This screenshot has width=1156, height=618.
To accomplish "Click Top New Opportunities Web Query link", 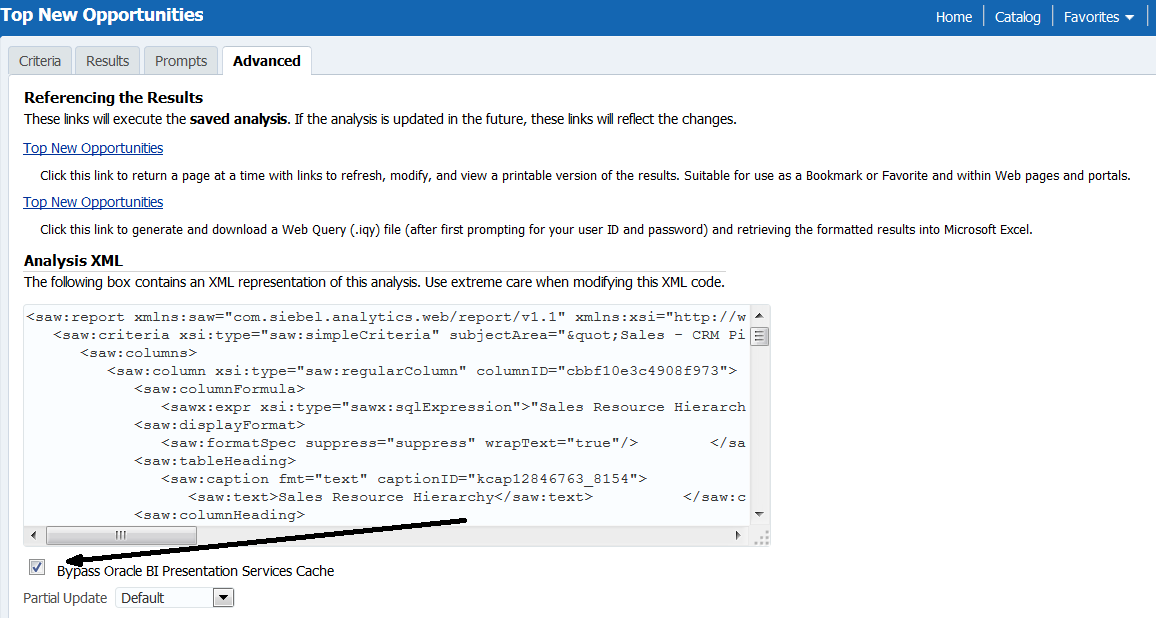I will click(93, 202).
